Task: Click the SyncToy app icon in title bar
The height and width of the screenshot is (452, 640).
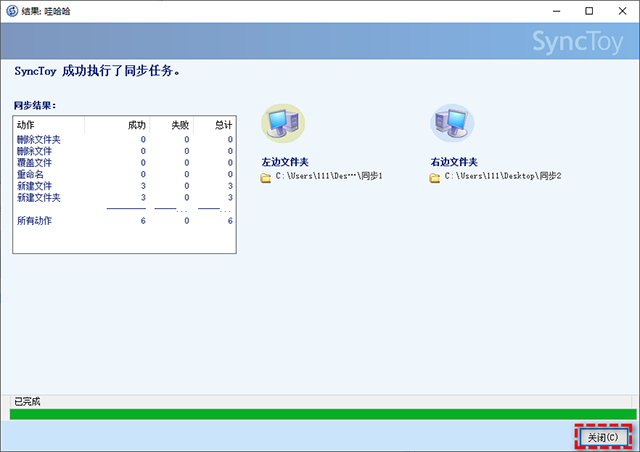Action: pyautogui.click(x=11, y=10)
